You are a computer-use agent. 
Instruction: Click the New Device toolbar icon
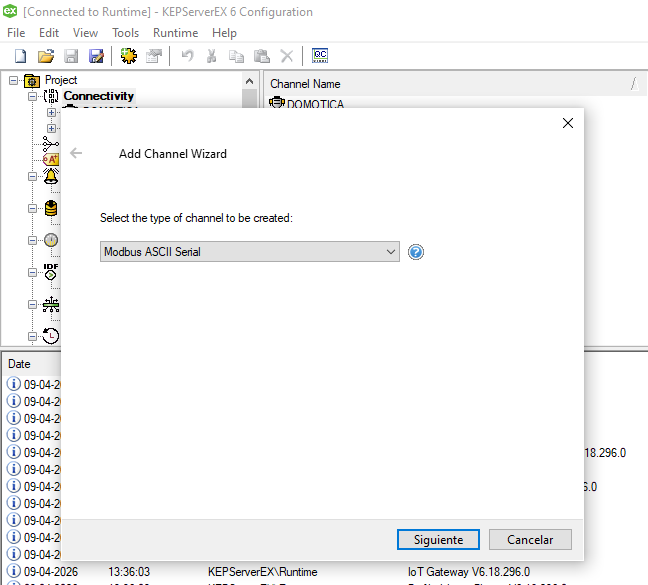coord(154,56)
